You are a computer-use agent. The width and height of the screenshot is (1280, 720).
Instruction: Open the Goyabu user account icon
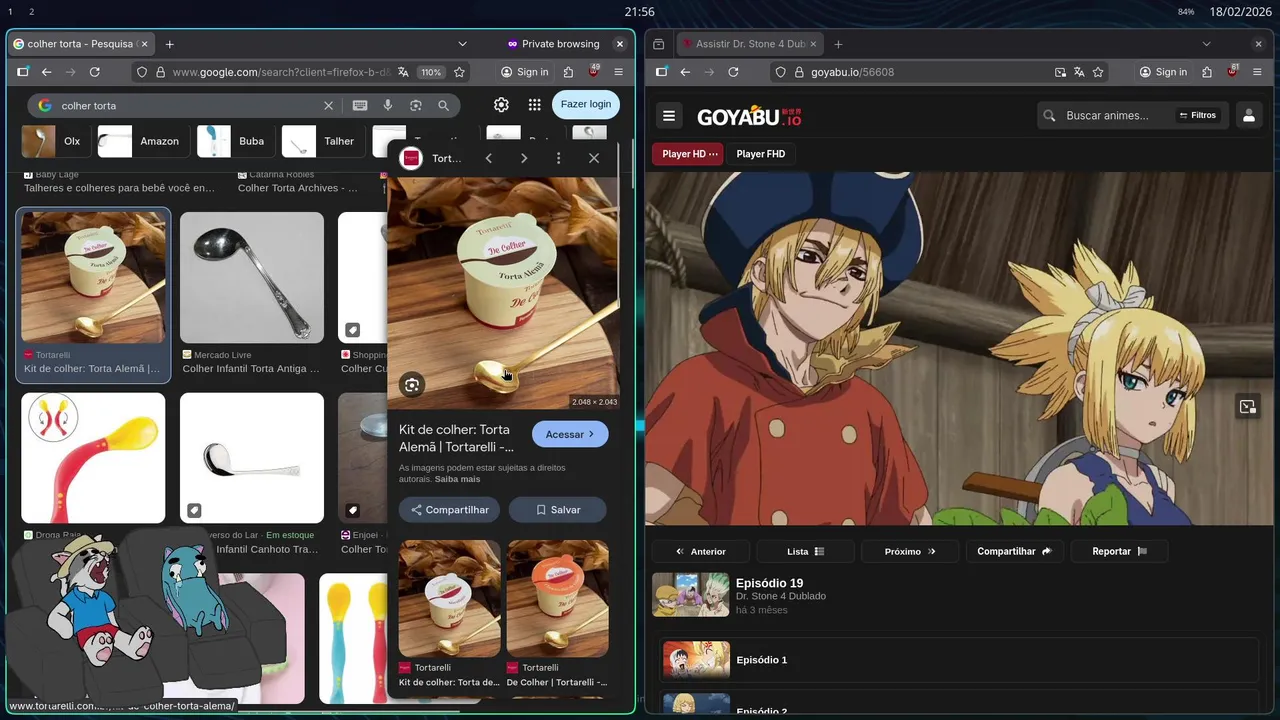click(1248, 116)
